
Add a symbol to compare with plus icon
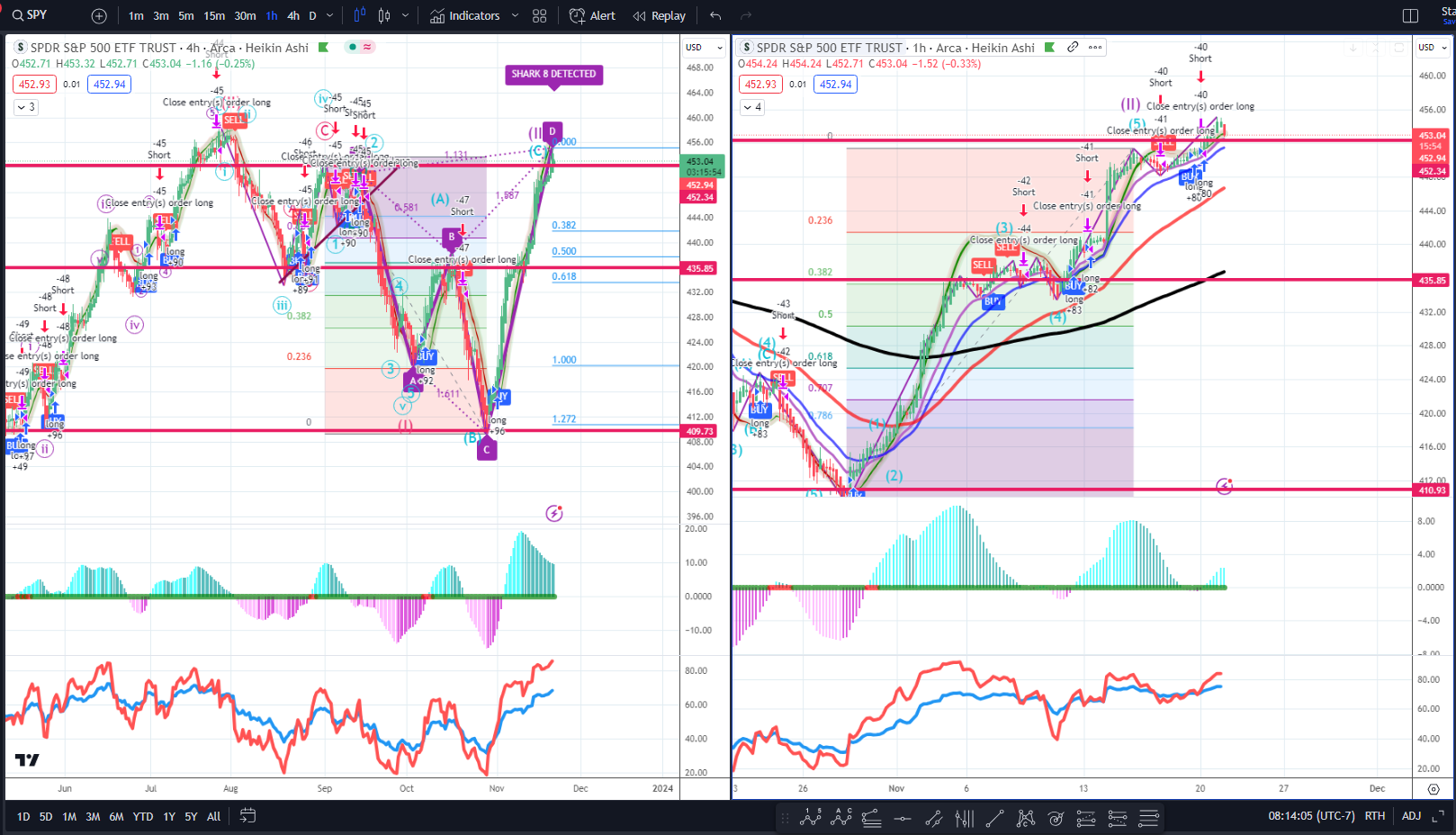[x=99, y=16]
